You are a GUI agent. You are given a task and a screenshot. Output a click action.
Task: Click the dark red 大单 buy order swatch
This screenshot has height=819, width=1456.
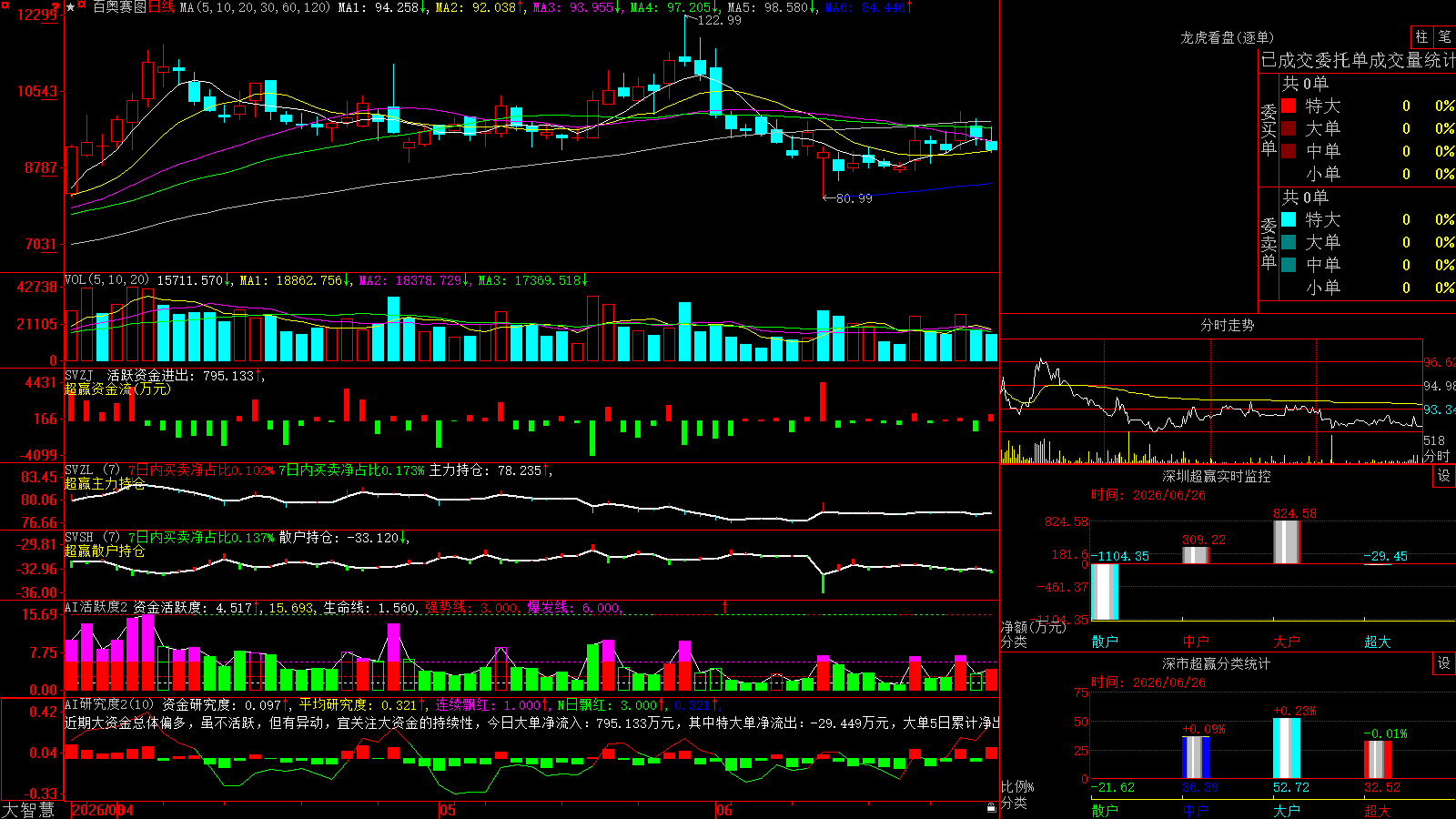coord(1289,128)
